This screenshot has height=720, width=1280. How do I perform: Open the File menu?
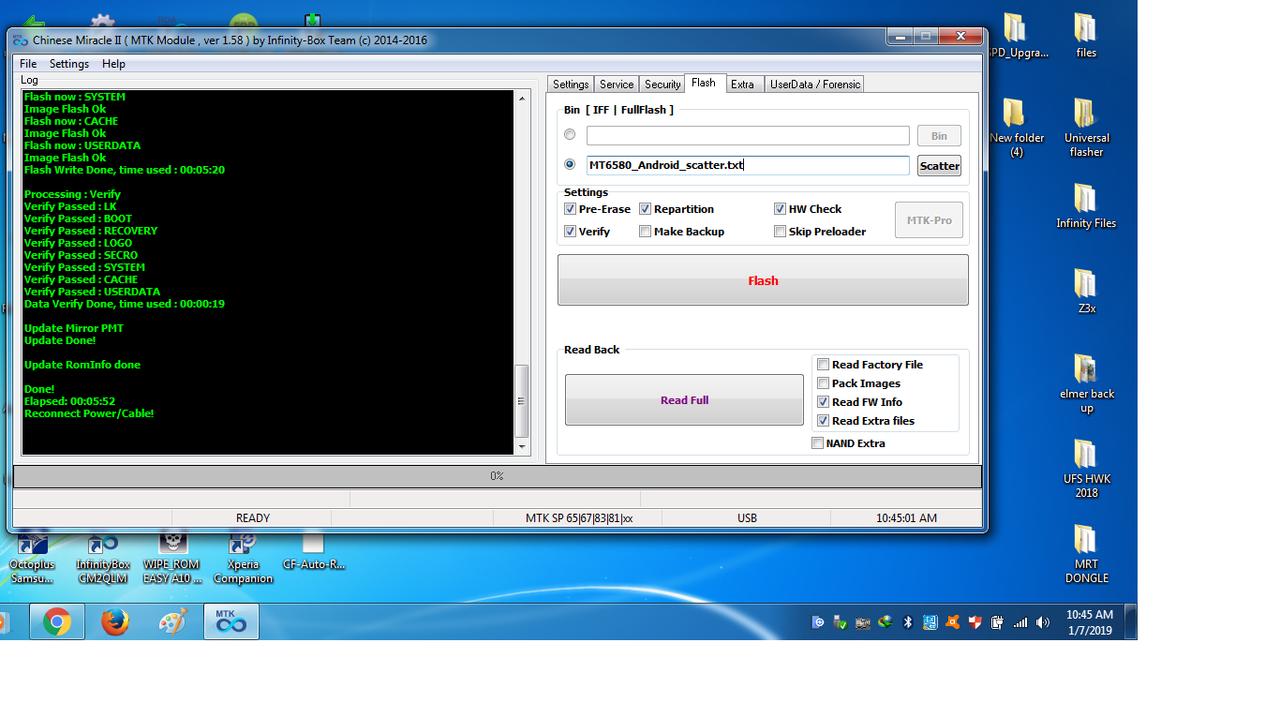coord(28,64)
